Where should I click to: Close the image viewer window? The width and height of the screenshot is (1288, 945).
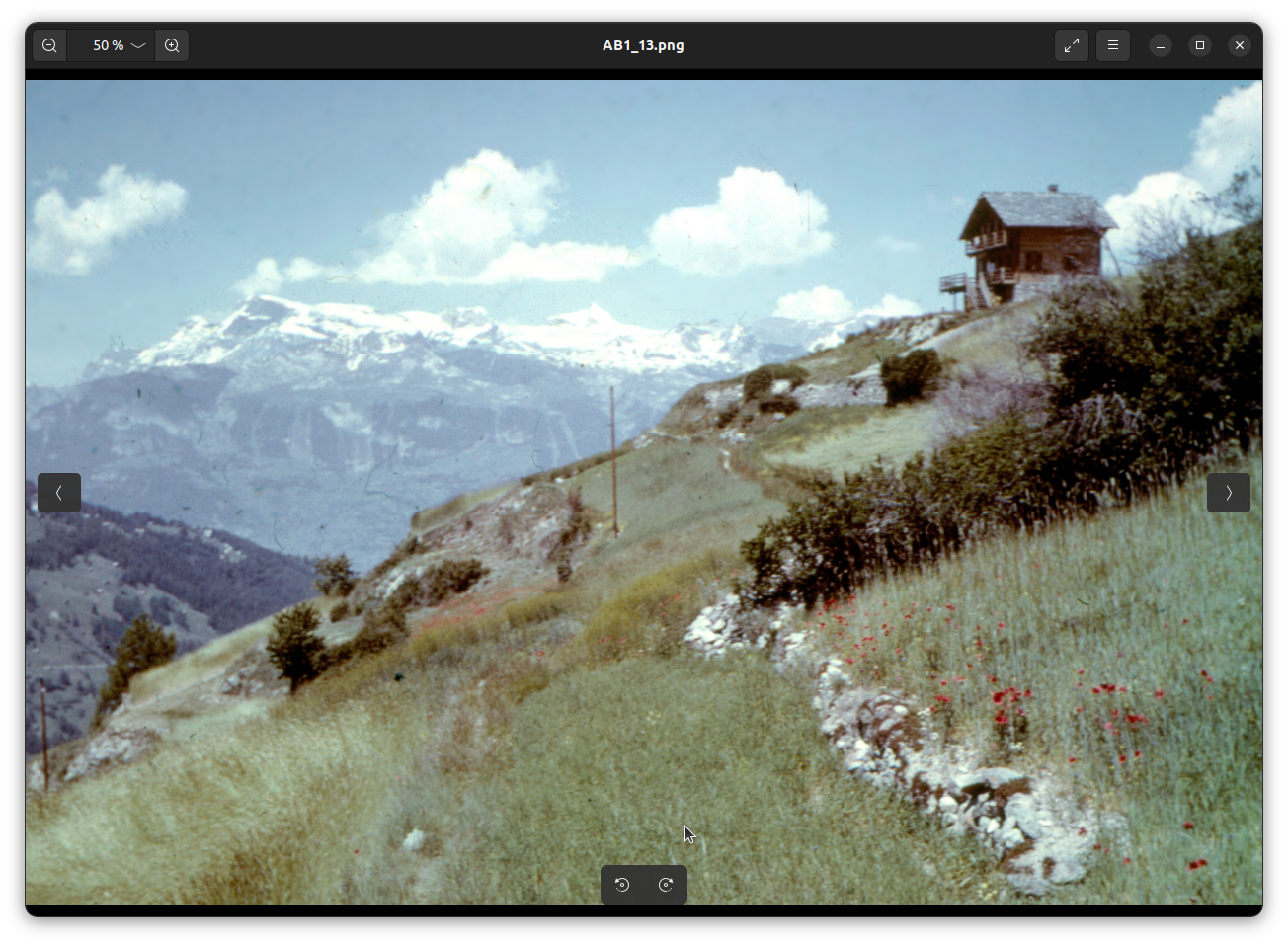click(1240, 45)
